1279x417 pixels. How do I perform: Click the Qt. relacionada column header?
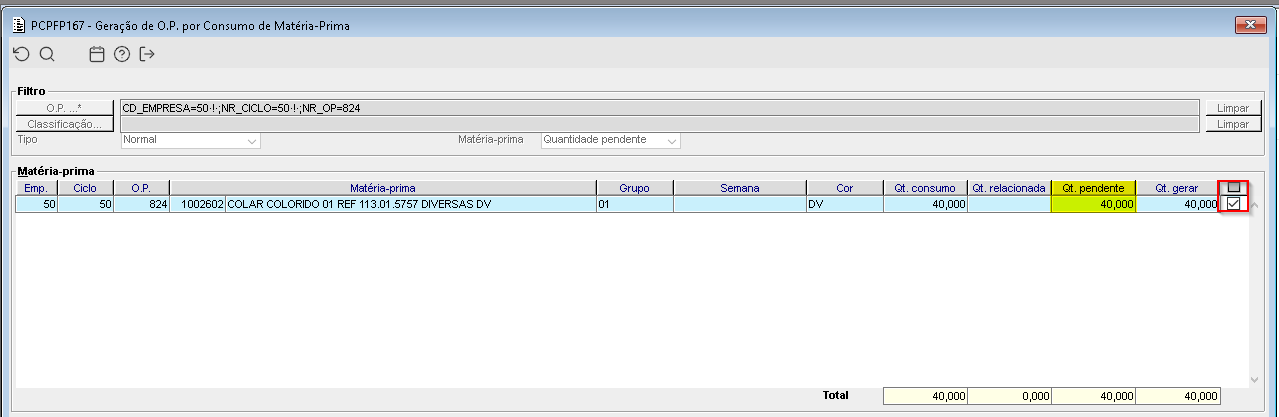pyautogui.click(x=1009, y=188)
